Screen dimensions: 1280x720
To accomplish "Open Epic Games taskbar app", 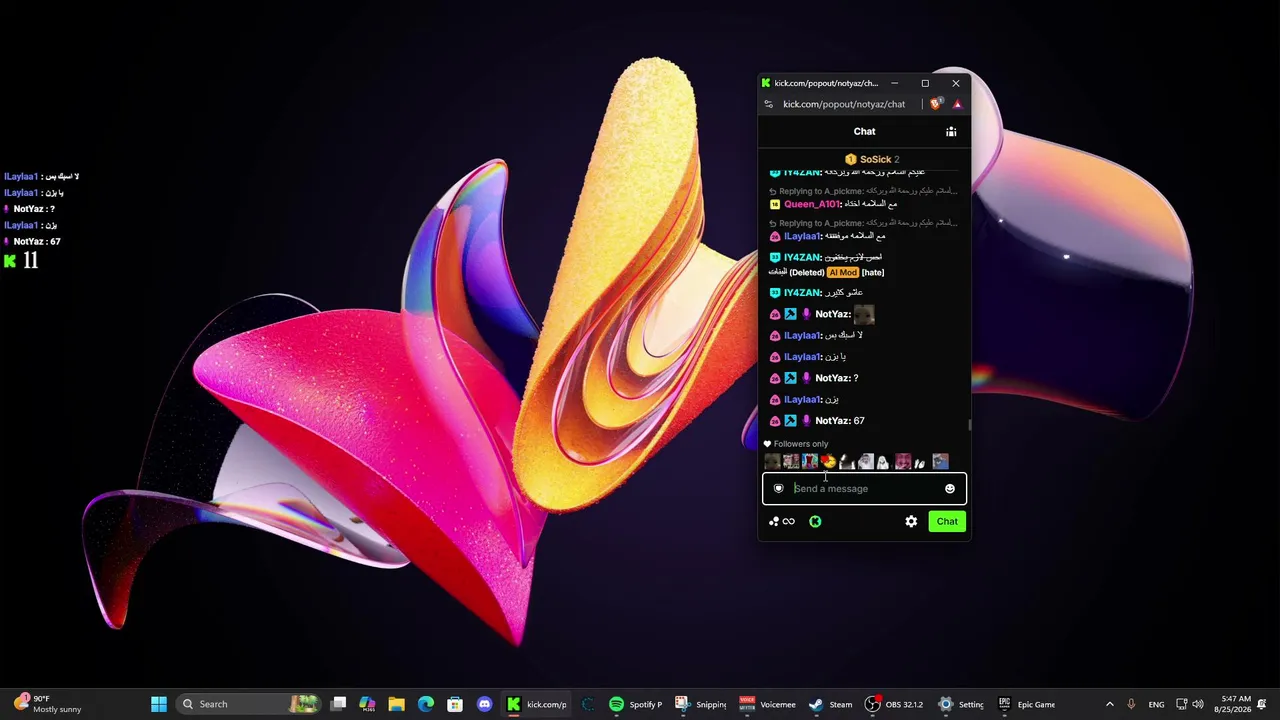I will pos(1027,704).
